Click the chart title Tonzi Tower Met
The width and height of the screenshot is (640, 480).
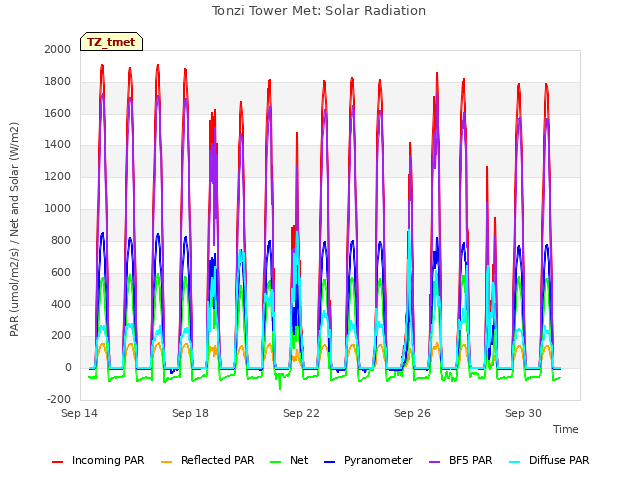tap(319, 11)
